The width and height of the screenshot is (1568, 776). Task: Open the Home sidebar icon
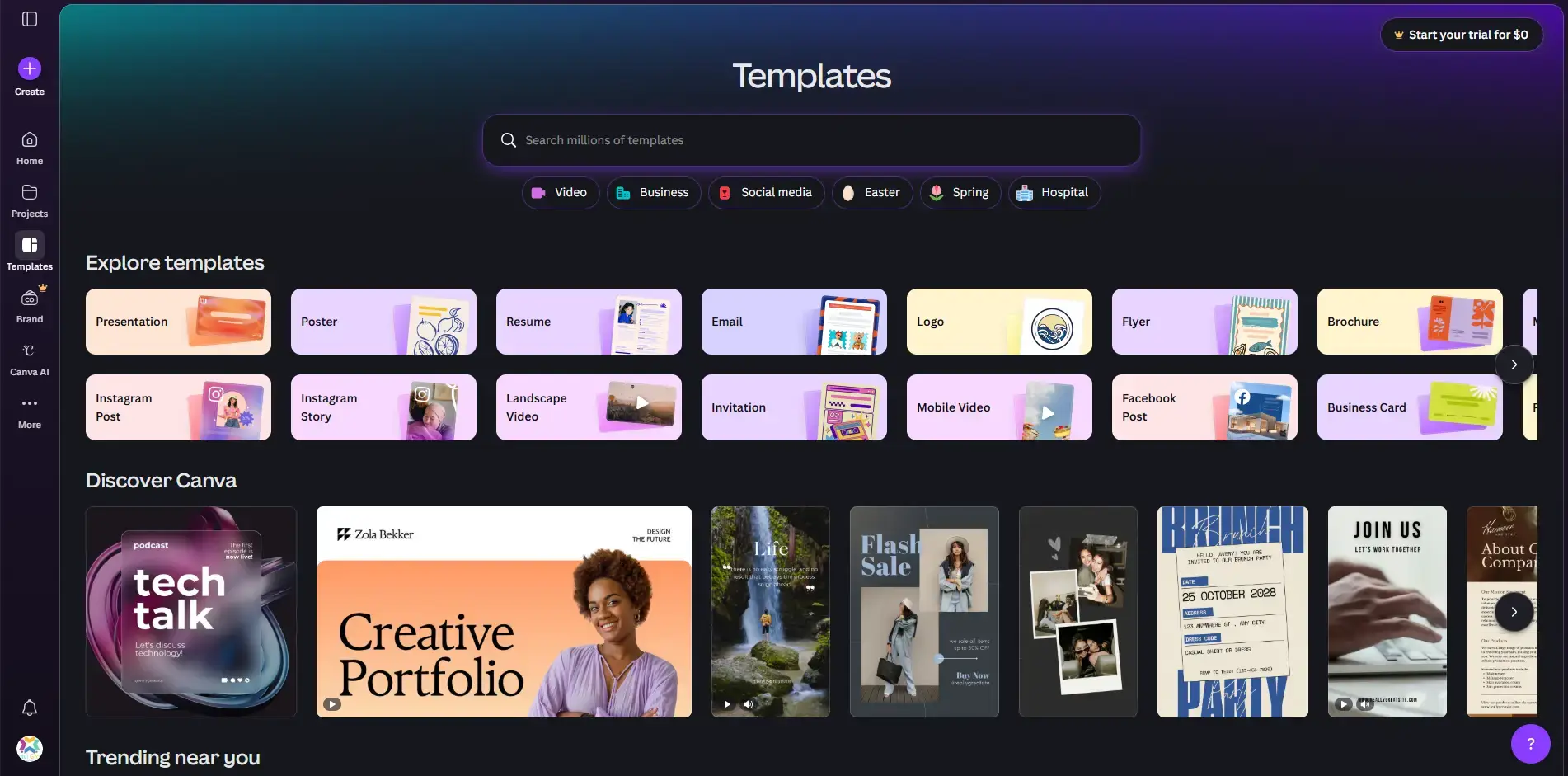(x=30, y=140)
